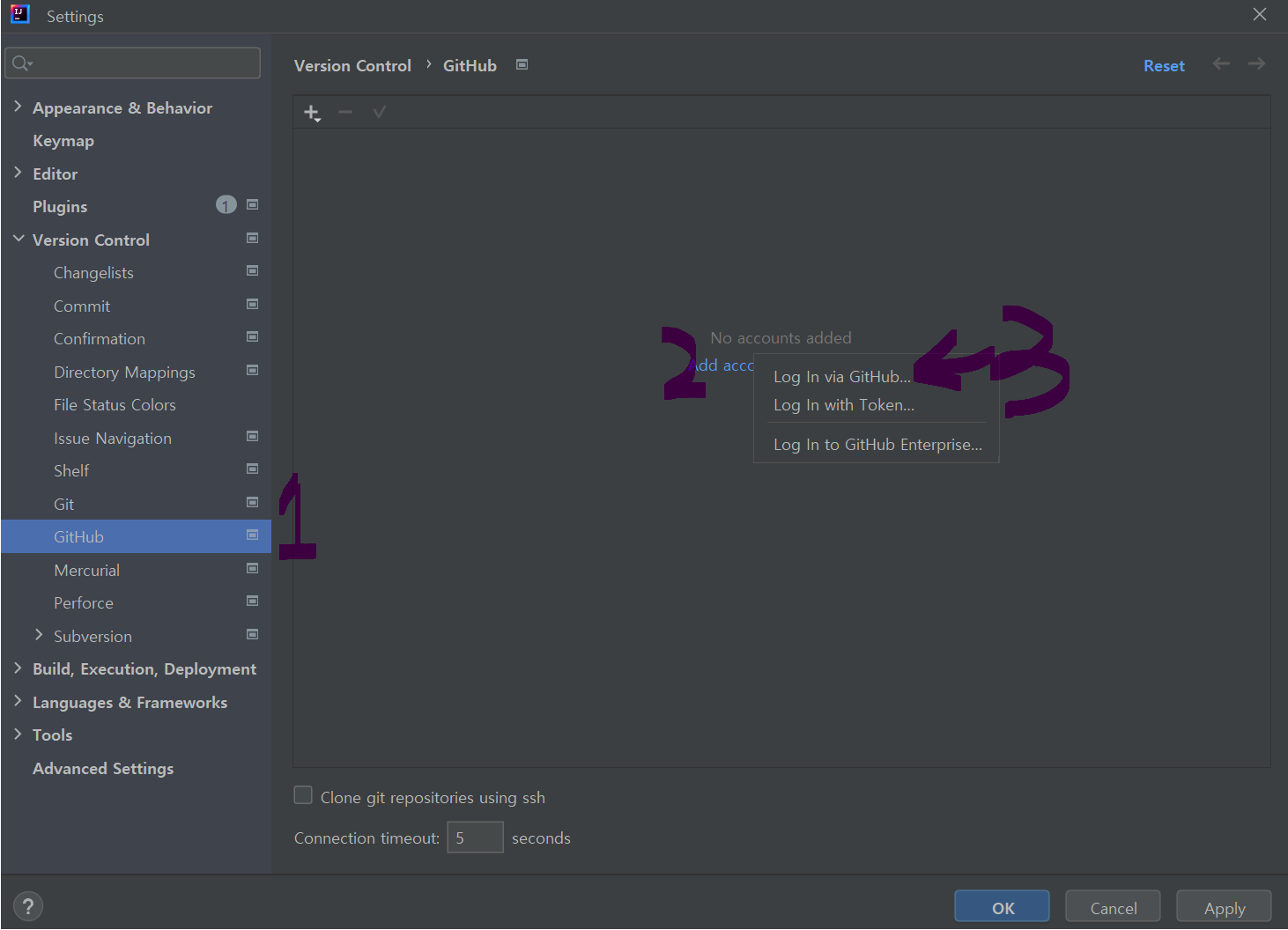This screenshot has width=1288, height=930.
Task: Click the project icon next to Commit
Action: tap(253, 304)
